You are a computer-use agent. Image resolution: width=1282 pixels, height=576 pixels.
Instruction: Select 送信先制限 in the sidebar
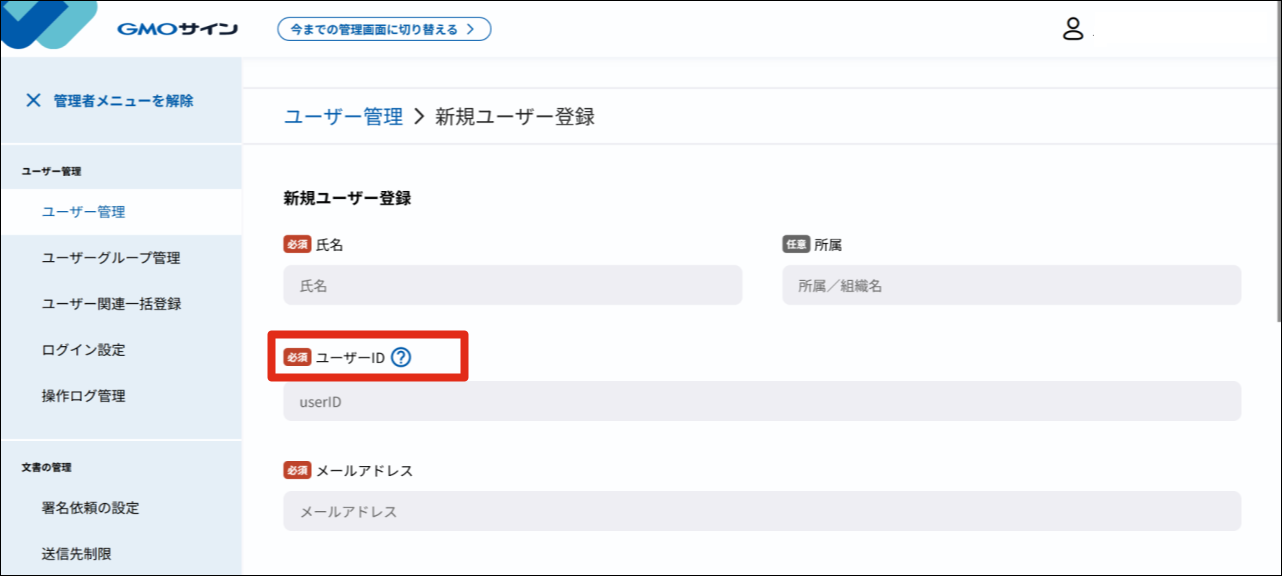pos(76,553)
